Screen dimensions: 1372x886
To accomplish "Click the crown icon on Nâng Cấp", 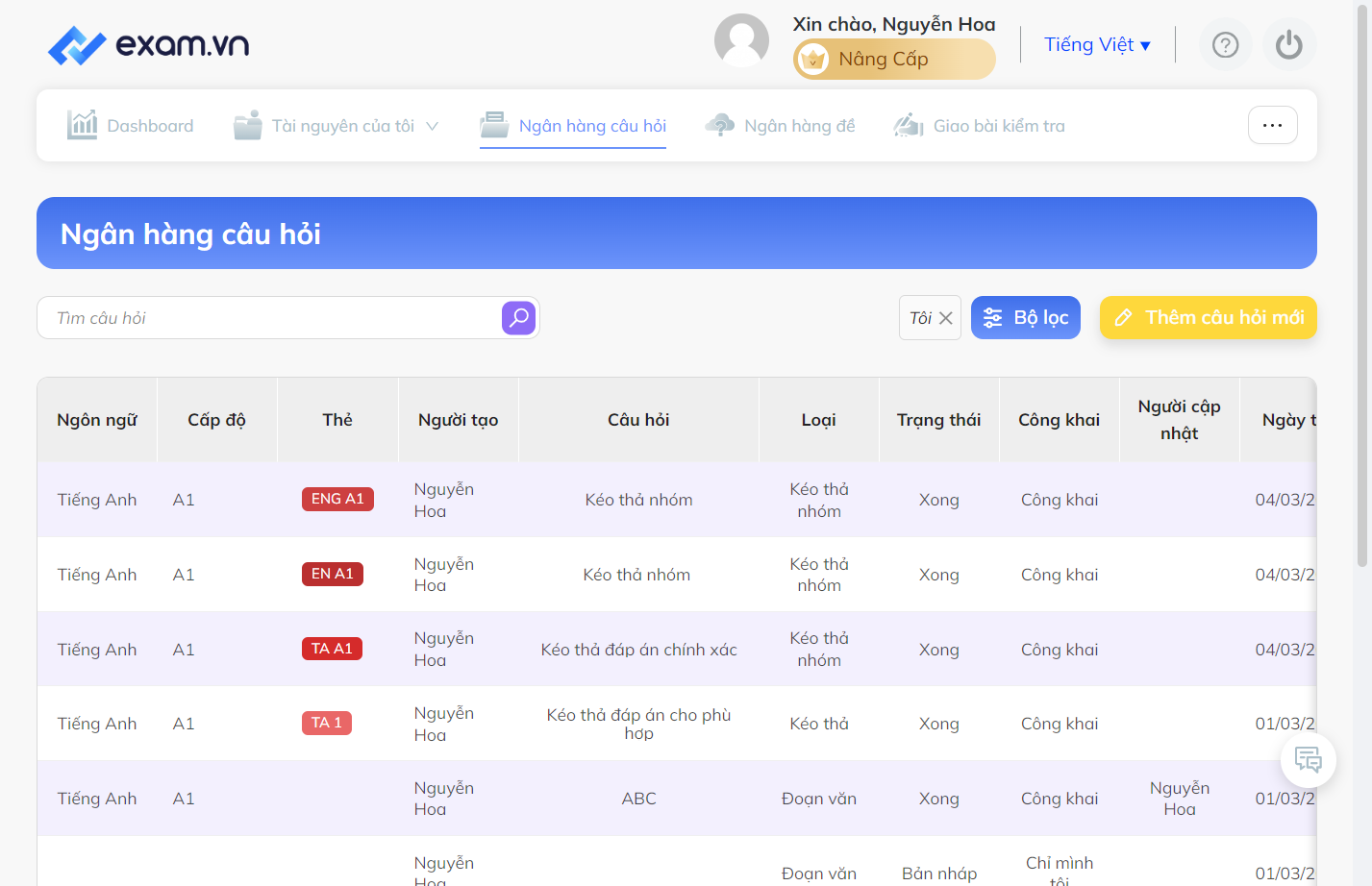I will (813, 60).
